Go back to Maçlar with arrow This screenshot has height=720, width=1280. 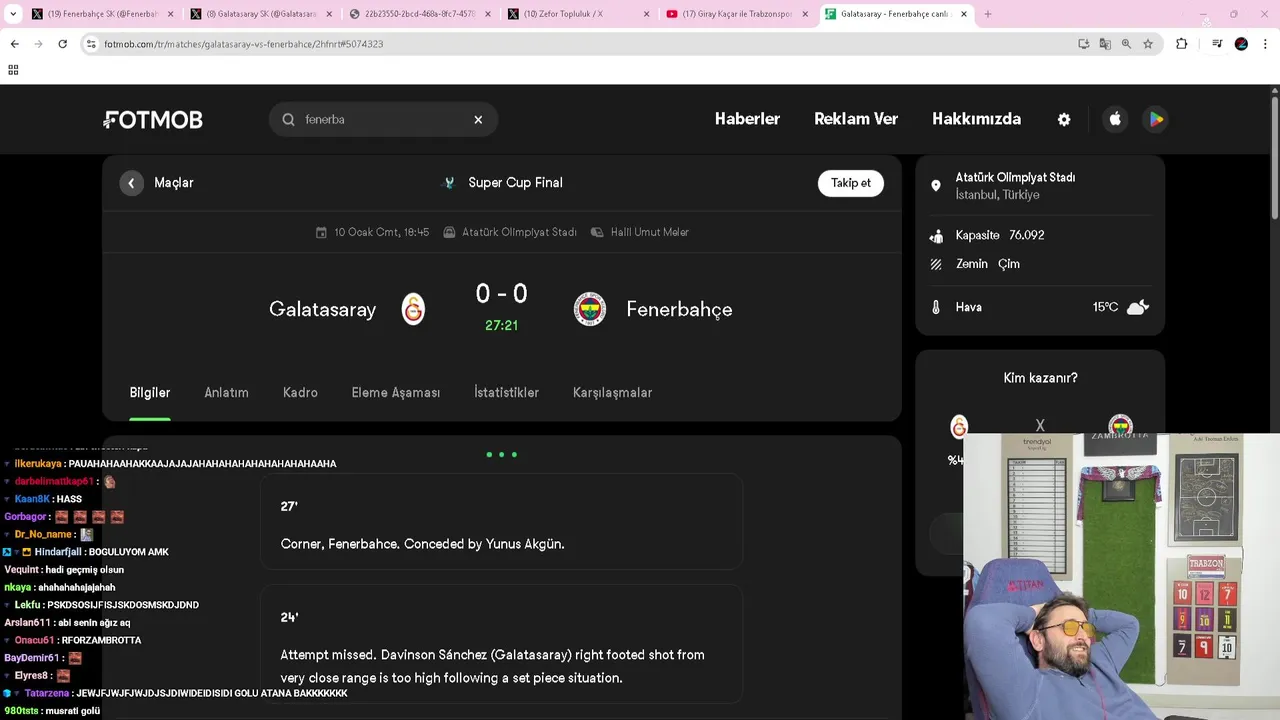131,183
